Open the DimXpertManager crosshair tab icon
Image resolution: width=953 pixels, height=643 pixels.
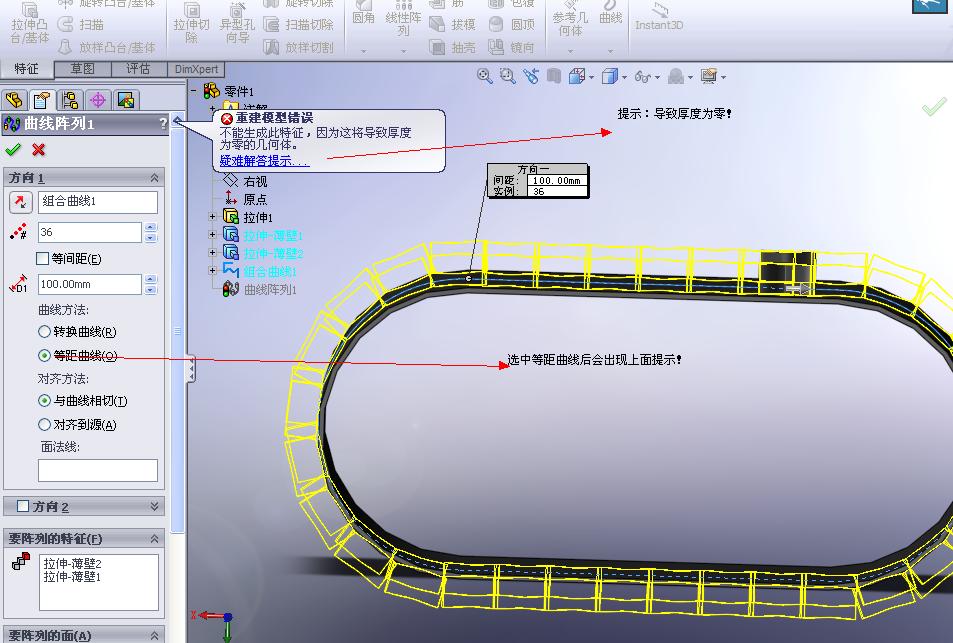pyautogui.click(x=98, y=100)
